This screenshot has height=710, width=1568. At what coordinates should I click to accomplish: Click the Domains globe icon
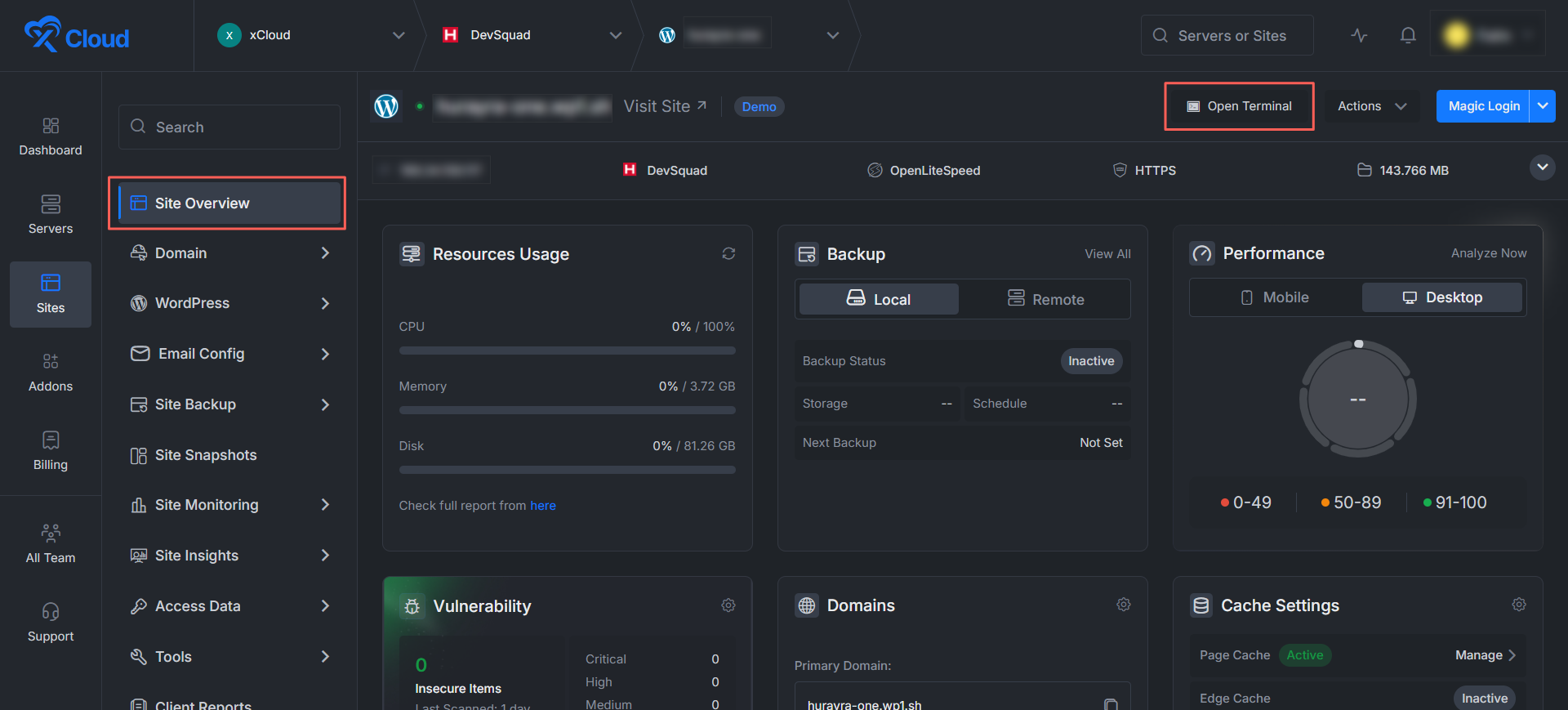coord(807,605)
